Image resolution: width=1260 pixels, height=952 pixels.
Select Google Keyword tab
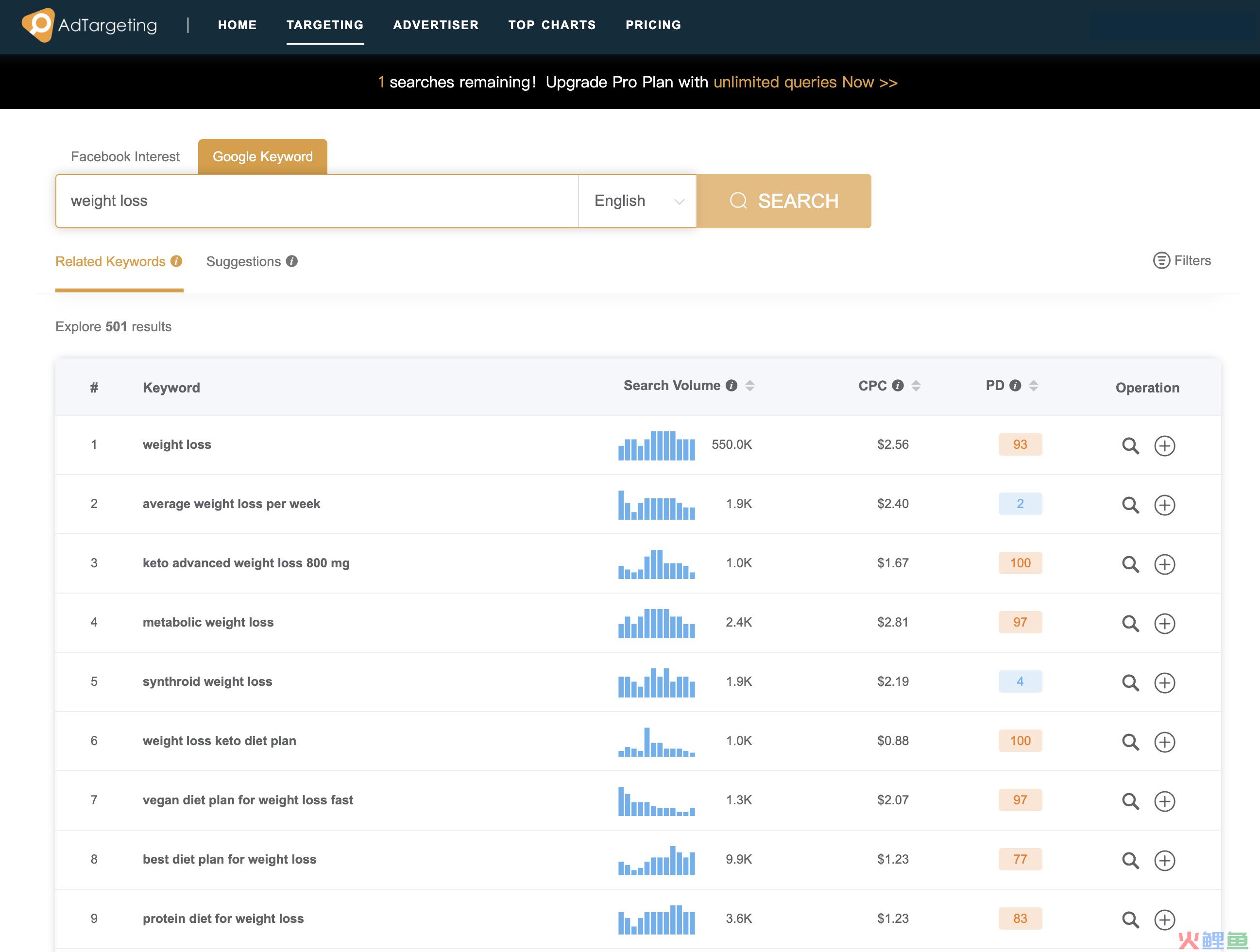tap(263, 157)
